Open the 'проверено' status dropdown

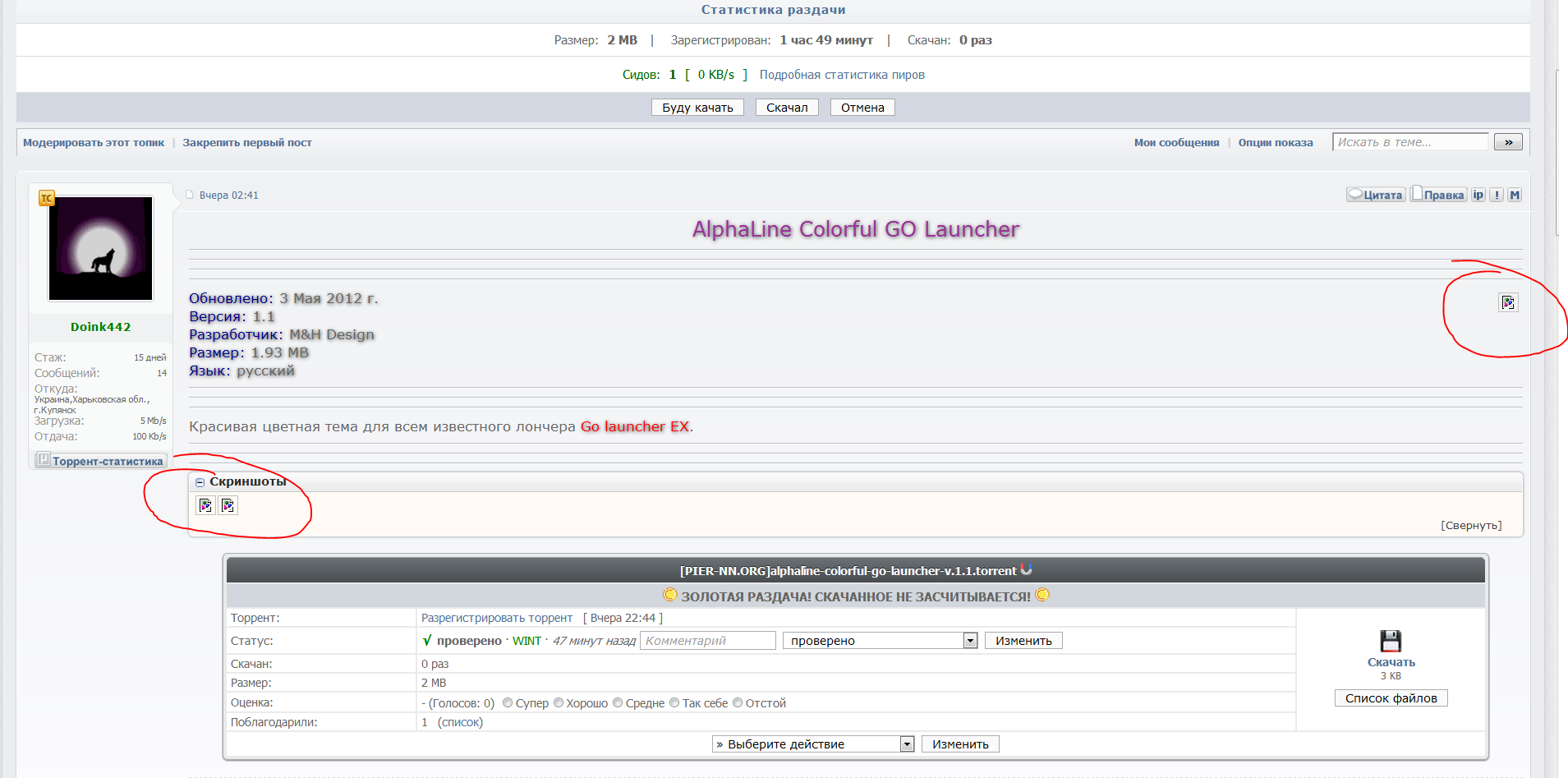pyautogui.click(x=880, y=641)
